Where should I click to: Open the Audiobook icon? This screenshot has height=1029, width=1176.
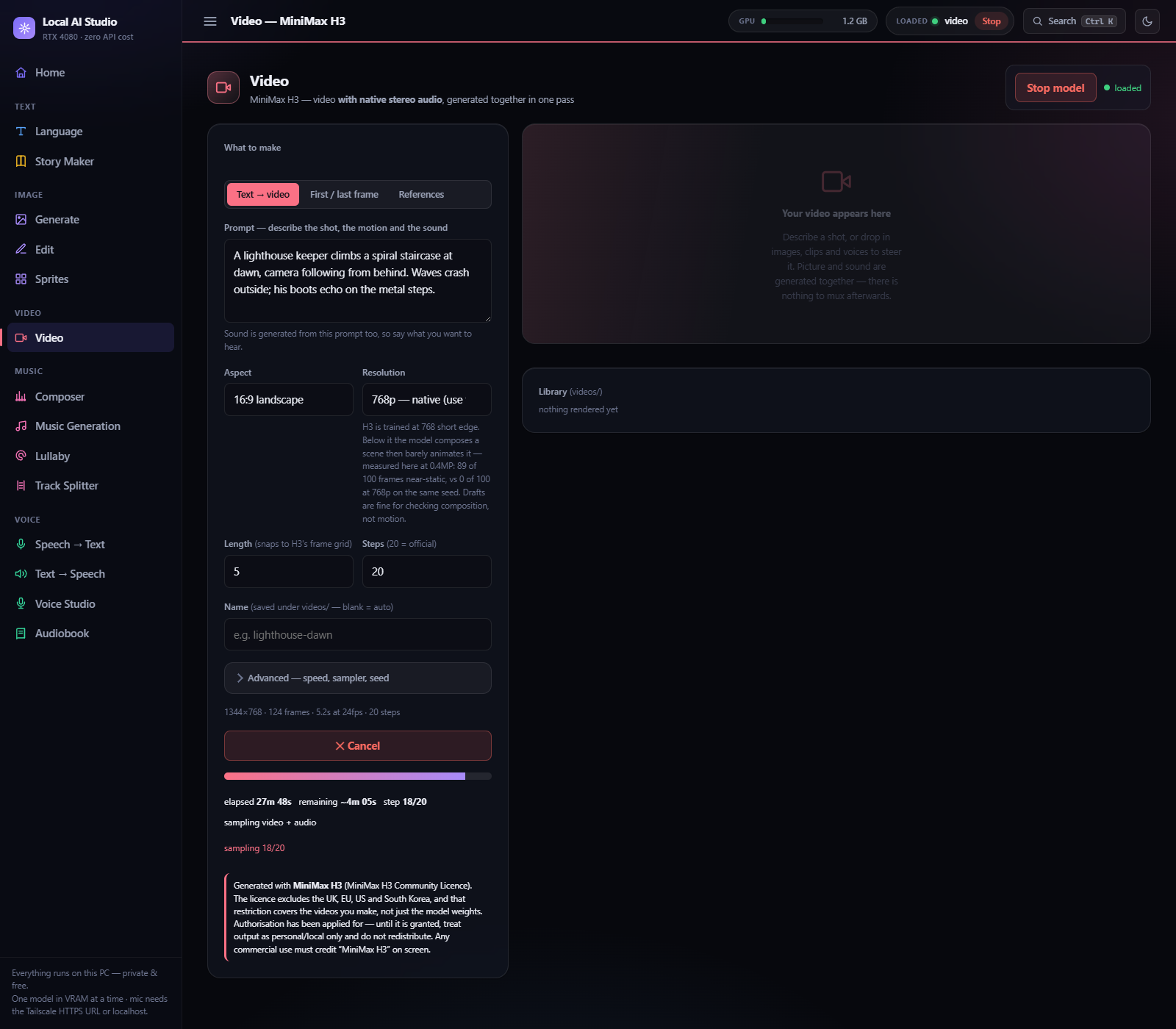click(x=21, y=634)
